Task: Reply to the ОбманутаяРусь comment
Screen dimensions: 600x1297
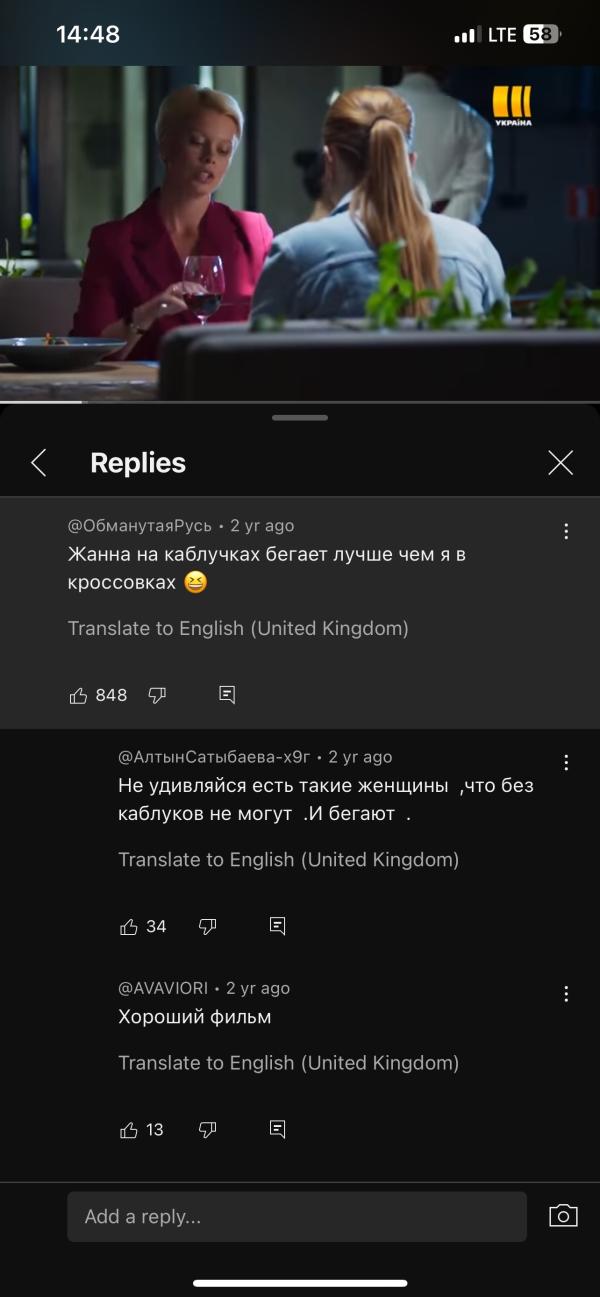Action: (227, 695)
